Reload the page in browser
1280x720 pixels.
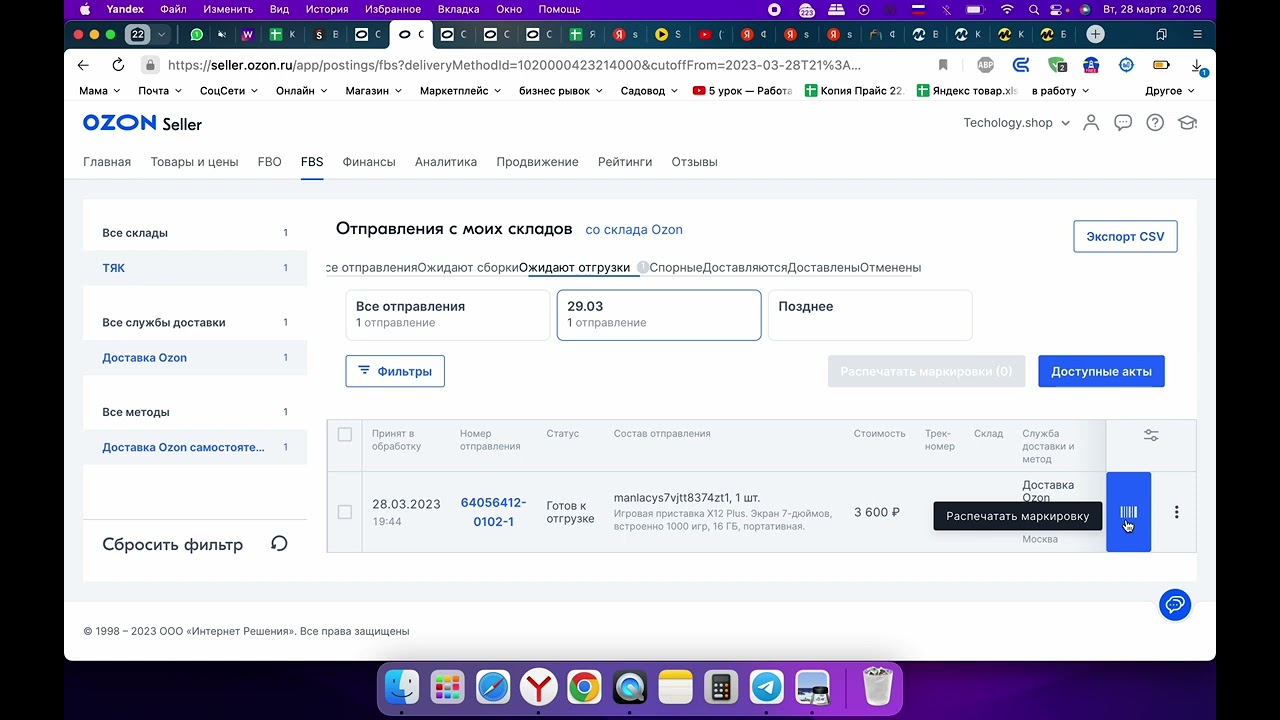(118, 65)
